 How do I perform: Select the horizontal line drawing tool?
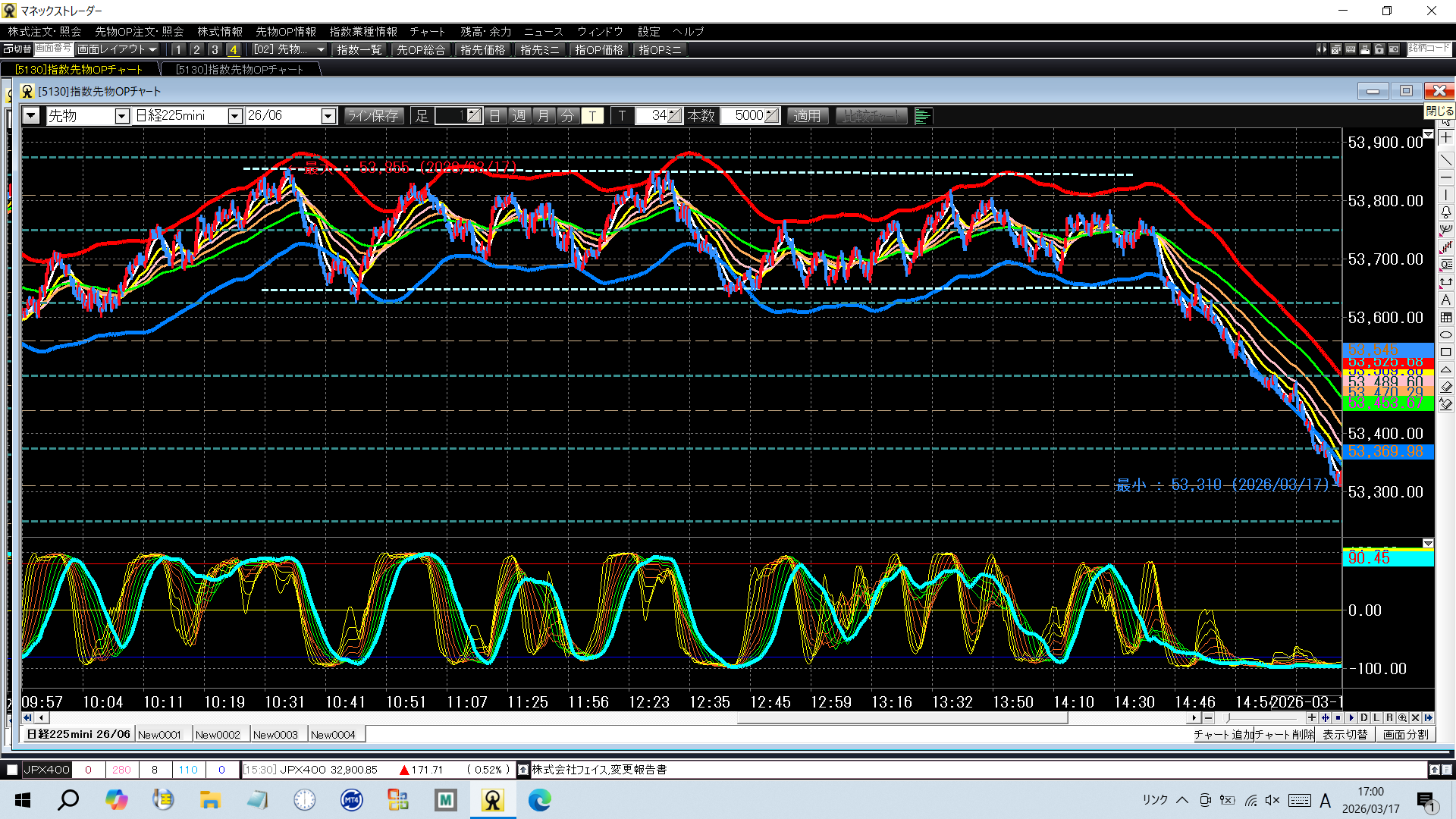click(x=1446, y=177)
